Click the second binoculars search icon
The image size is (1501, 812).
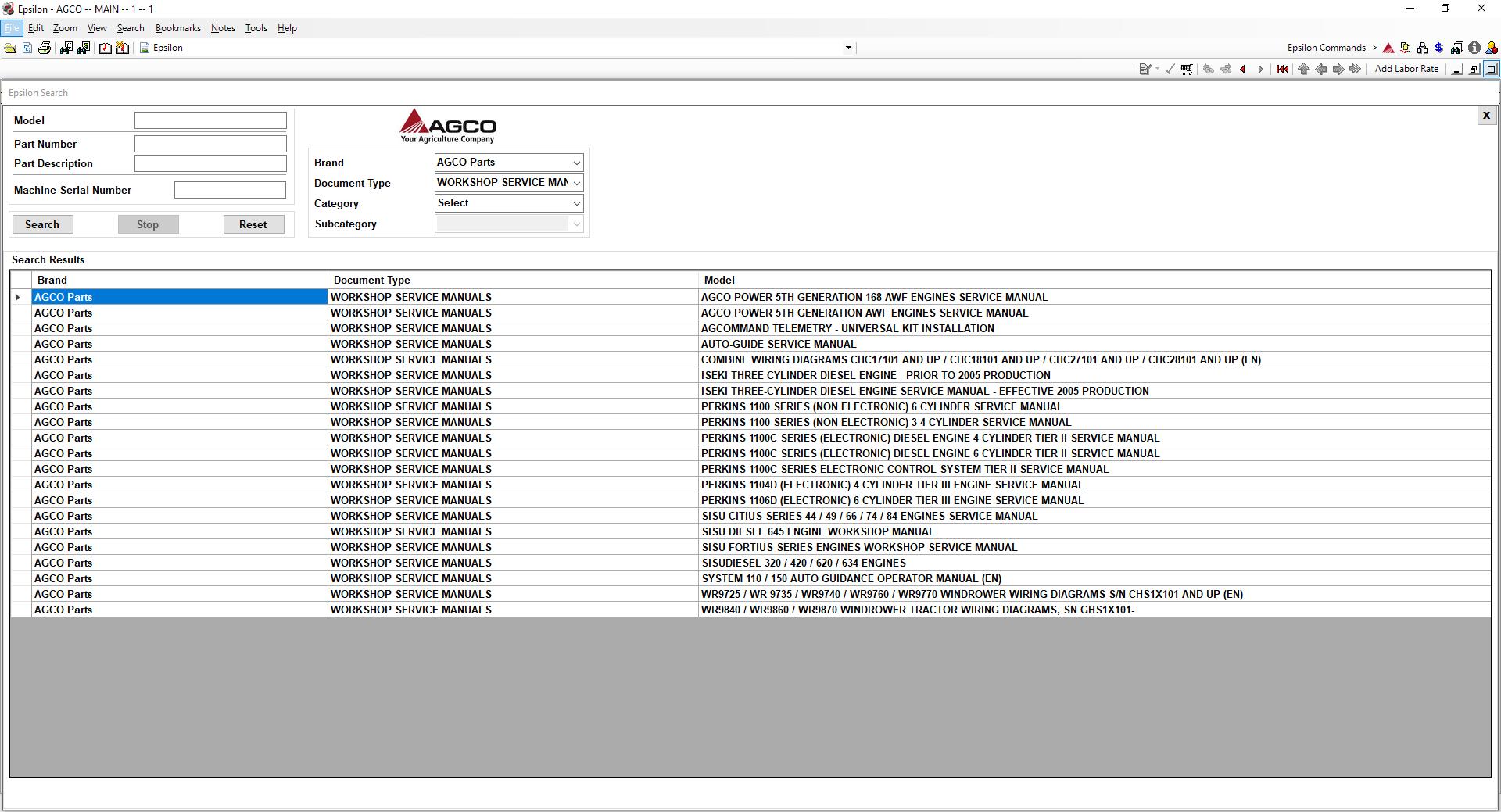tap(84, 48)
